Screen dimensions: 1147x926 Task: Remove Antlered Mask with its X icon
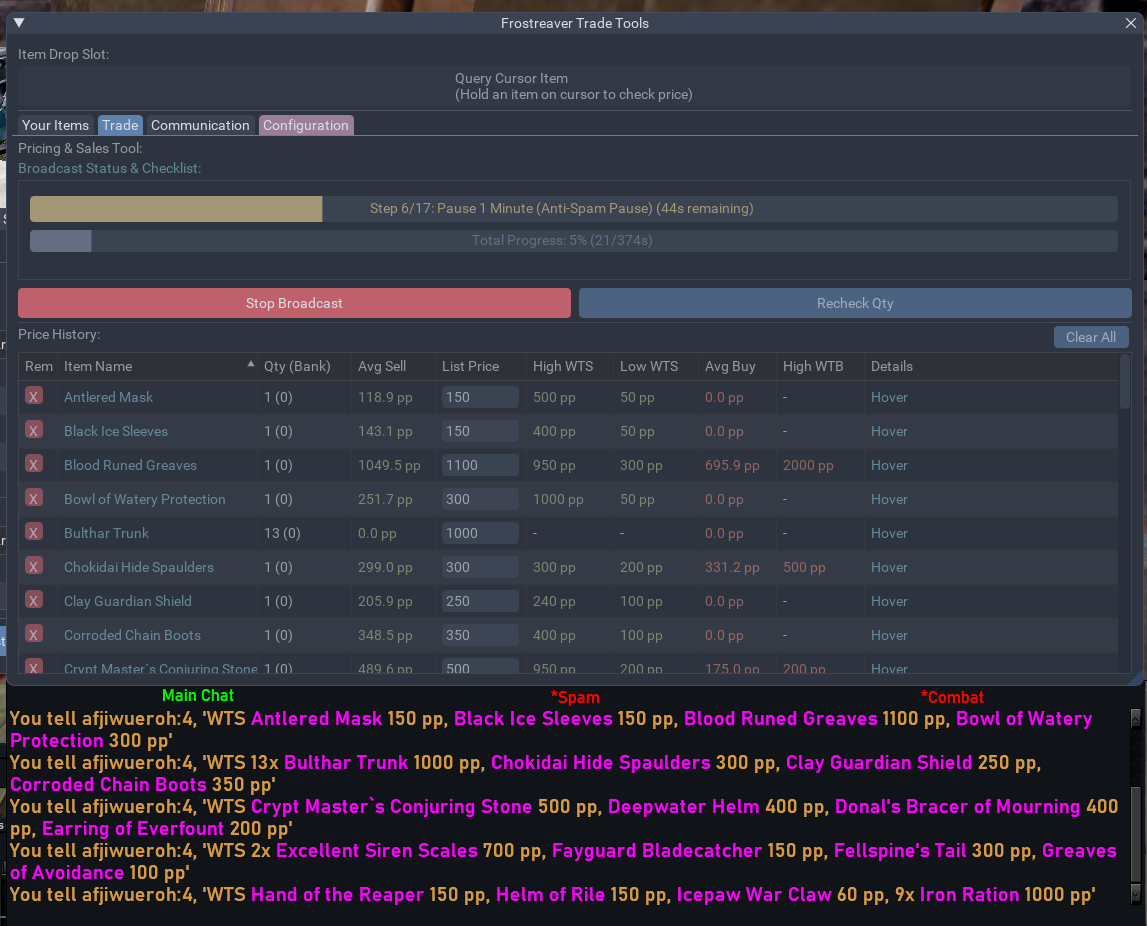(x=34, y=396)
